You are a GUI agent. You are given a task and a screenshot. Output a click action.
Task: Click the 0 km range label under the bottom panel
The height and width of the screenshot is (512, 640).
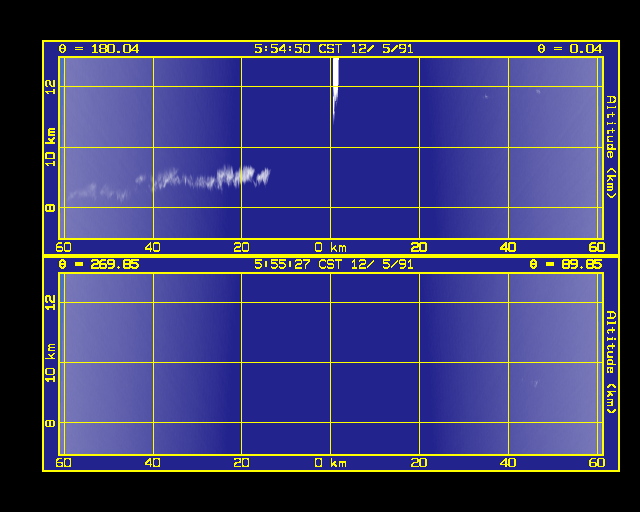(x=331, y=463)
